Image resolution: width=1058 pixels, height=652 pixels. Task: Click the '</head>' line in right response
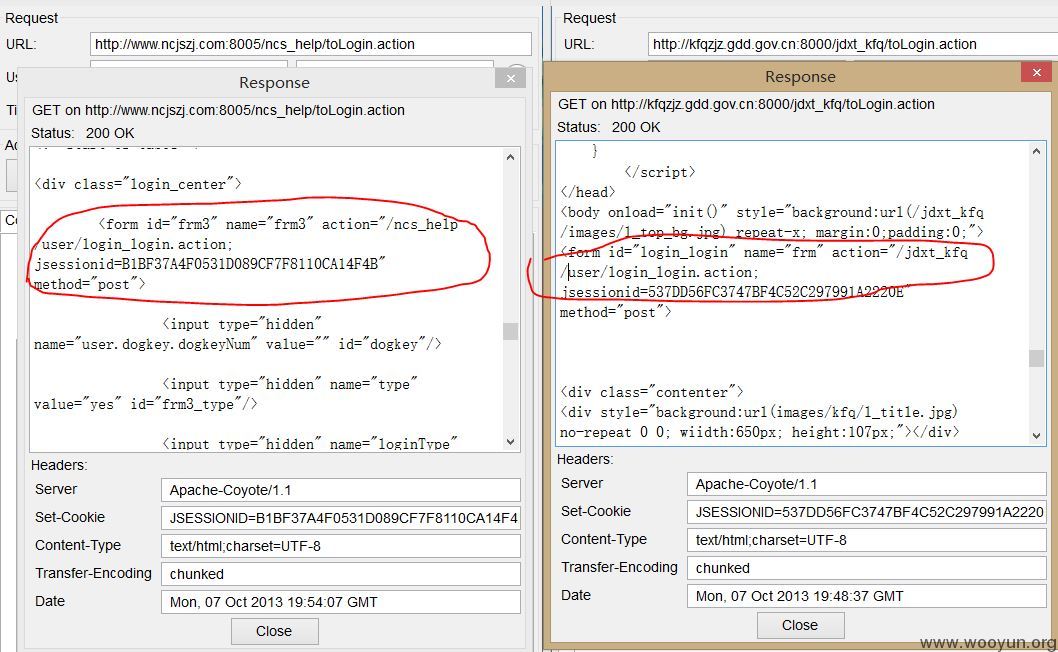(x=588, y=192)
